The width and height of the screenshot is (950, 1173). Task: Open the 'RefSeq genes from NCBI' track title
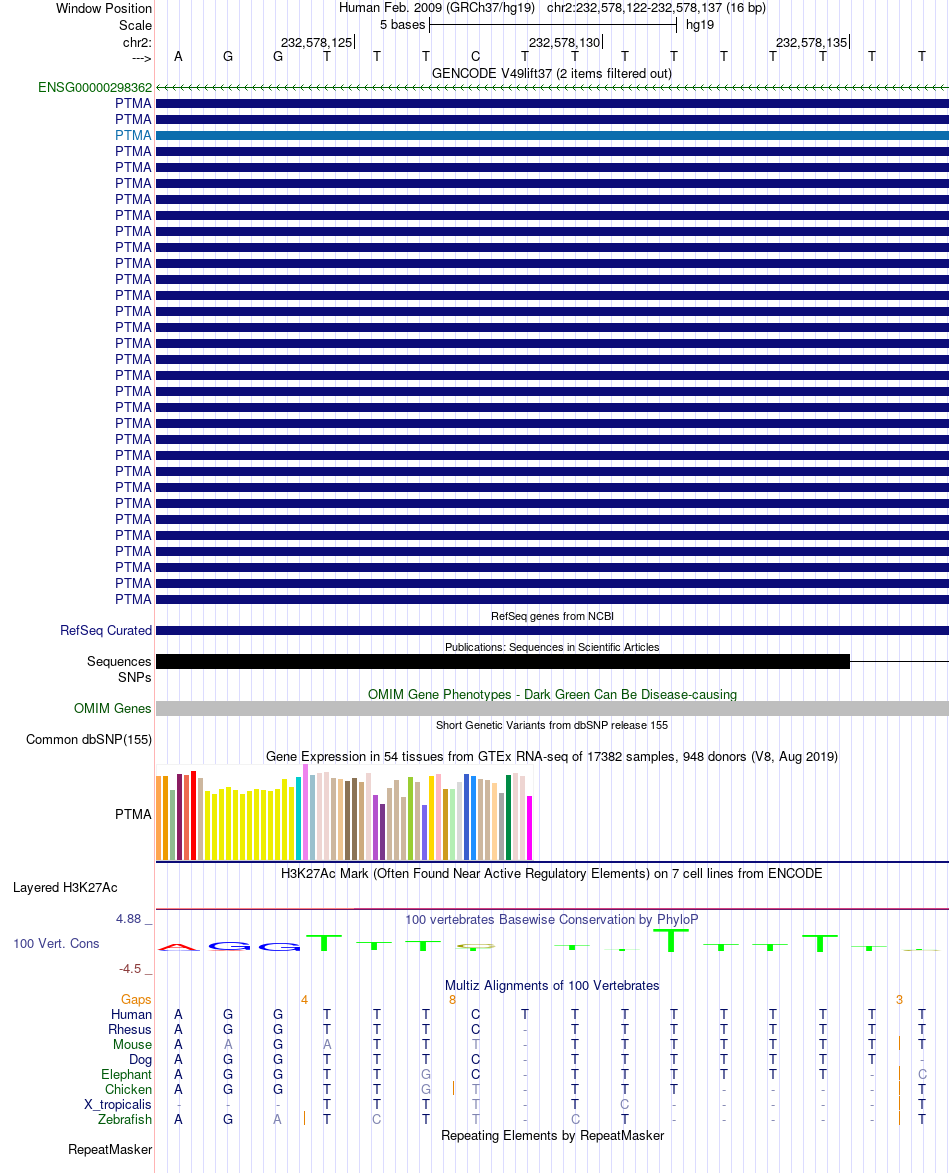pyautogui.click(x=552, y=616)
